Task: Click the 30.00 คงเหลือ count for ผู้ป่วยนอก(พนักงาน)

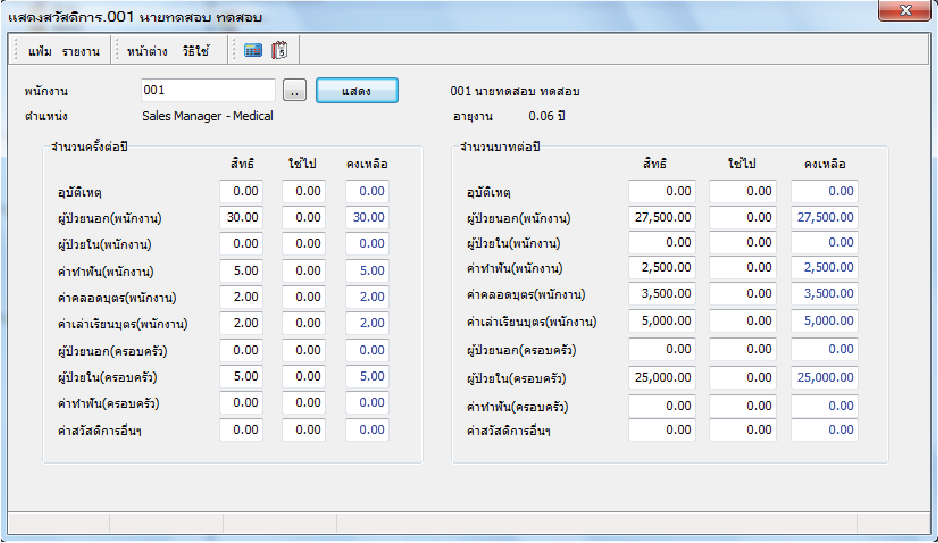Action: (367, 218)
